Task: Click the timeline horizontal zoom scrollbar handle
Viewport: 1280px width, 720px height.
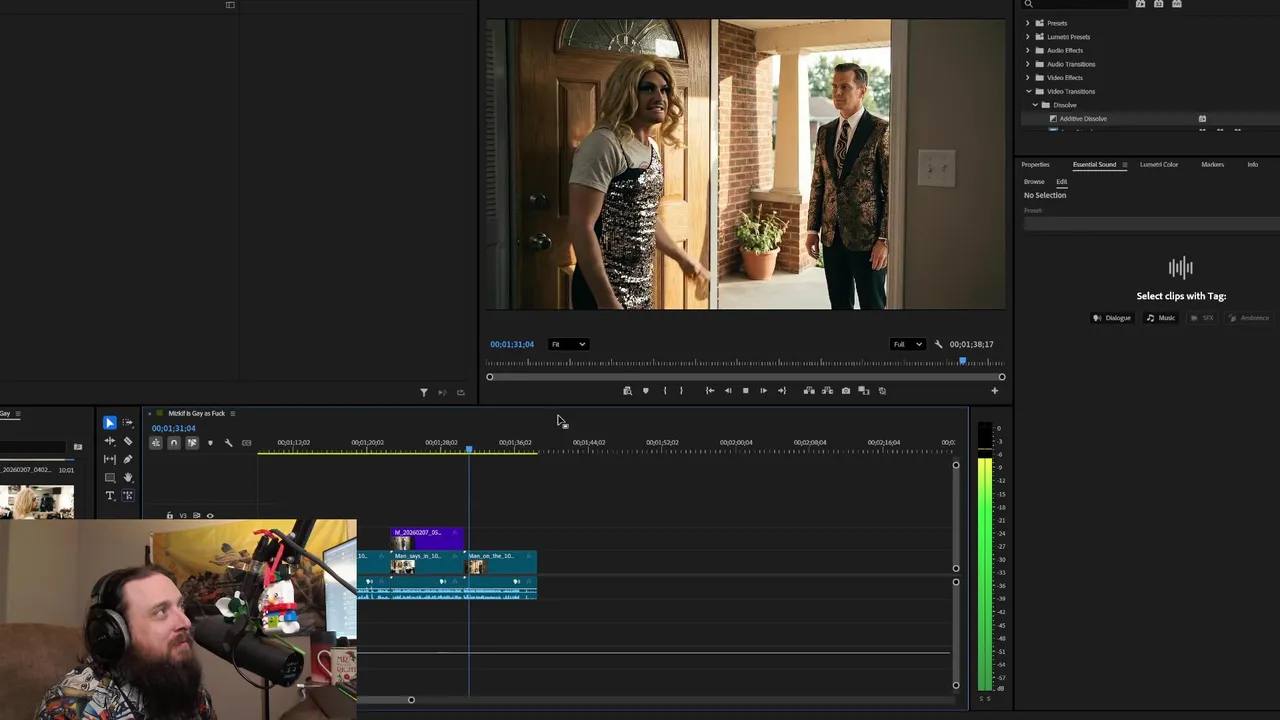Action: click(411, 700)
